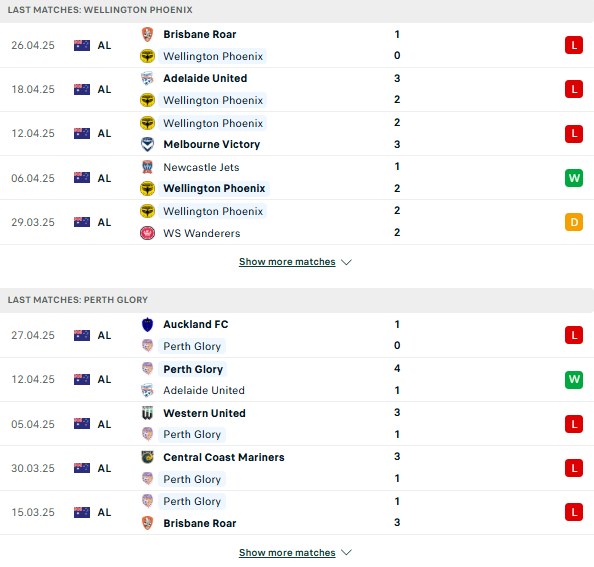Screen dimensions: 594x567
Task: Click the W result badge for 06.04.25 match
Action: click(574, 178)
